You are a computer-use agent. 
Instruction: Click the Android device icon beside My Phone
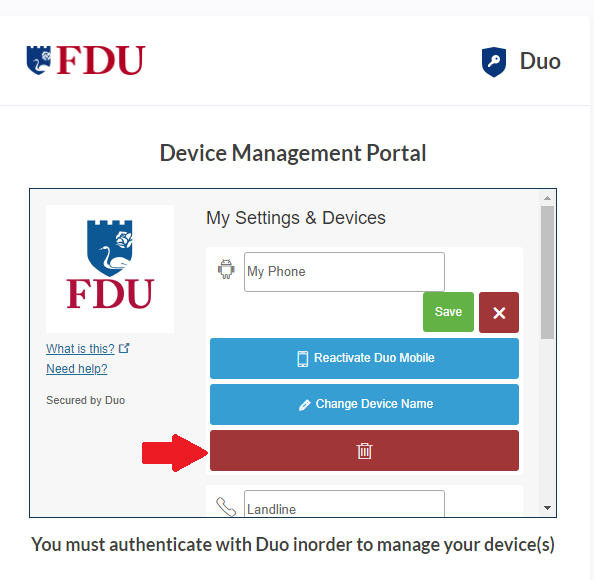point(226,269)
